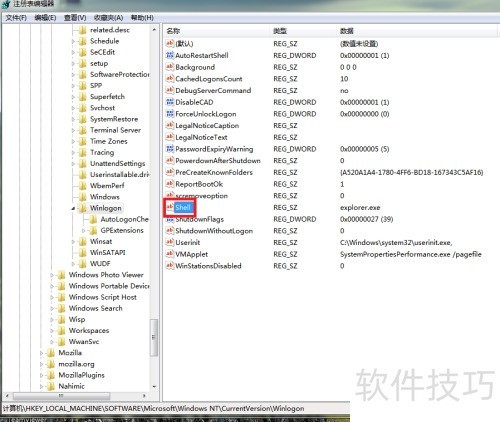Click the LegalNoticeCaption value icon
The height and width of the screenshot is (422, 500).
[170, 125]
